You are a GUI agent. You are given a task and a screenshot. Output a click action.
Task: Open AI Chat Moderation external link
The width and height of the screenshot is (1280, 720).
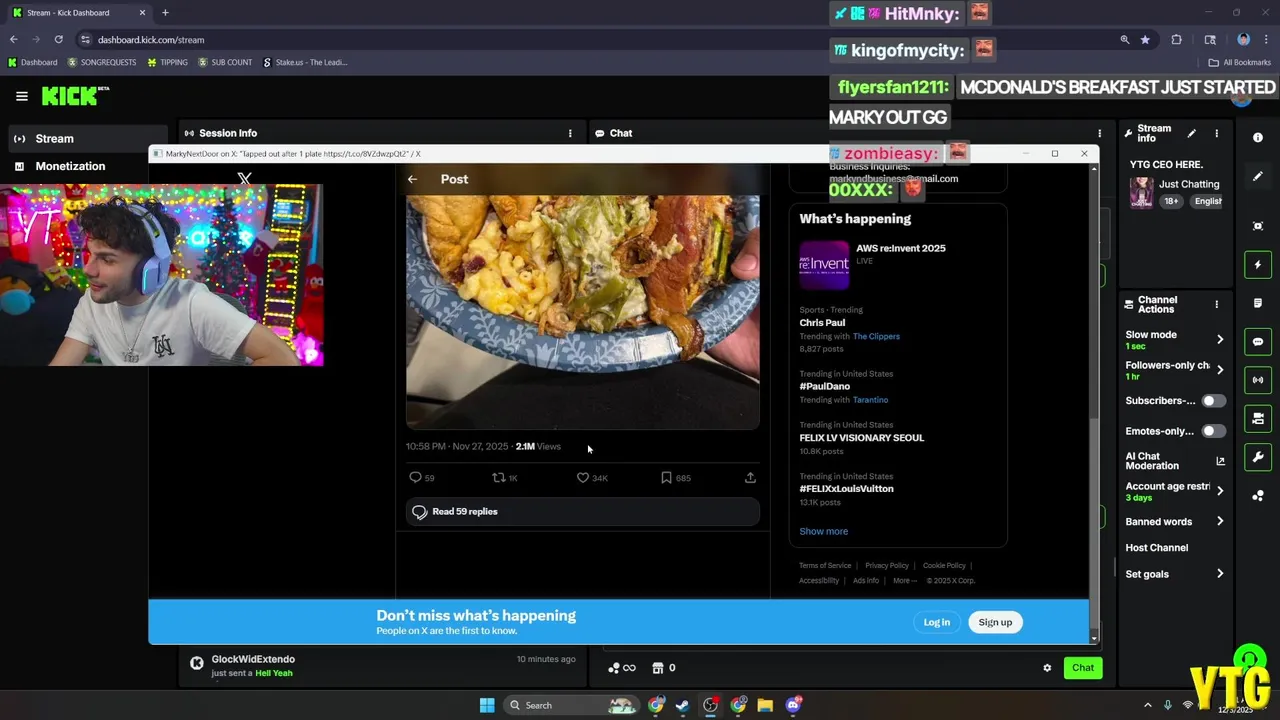[x=1220, y=461]
